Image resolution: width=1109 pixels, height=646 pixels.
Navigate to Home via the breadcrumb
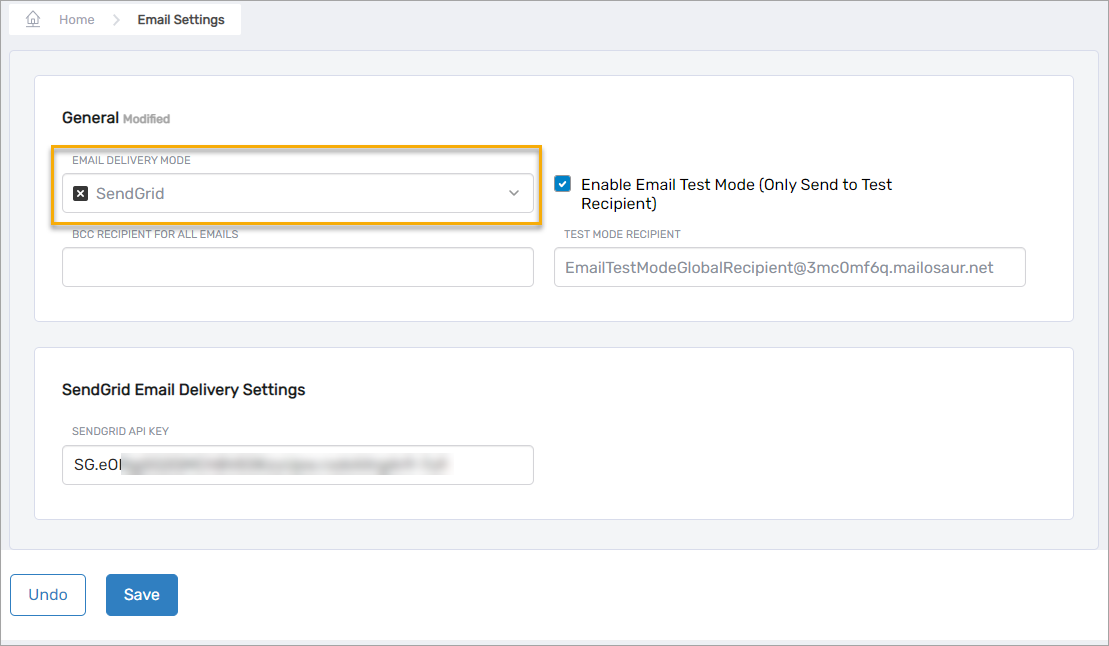pos(76,18)
